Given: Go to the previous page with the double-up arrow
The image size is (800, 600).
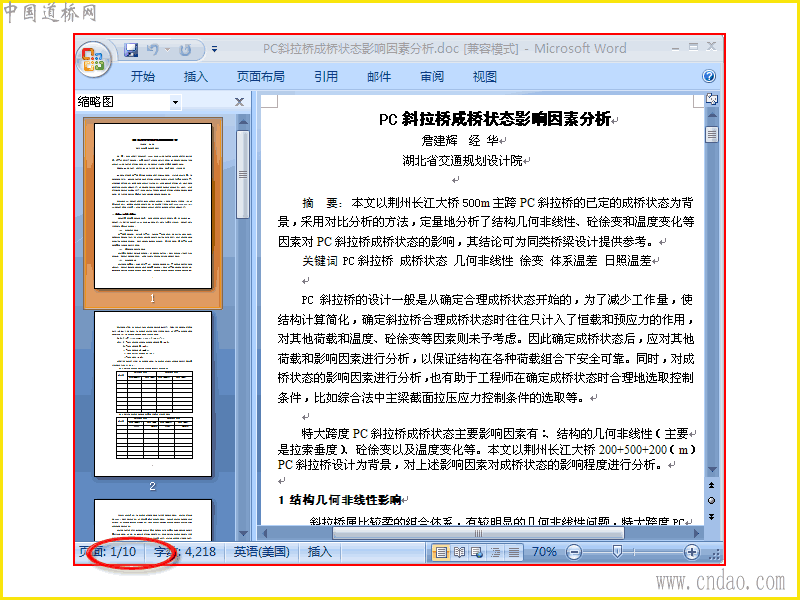Looking at the screenshot, I should [712, 485].
